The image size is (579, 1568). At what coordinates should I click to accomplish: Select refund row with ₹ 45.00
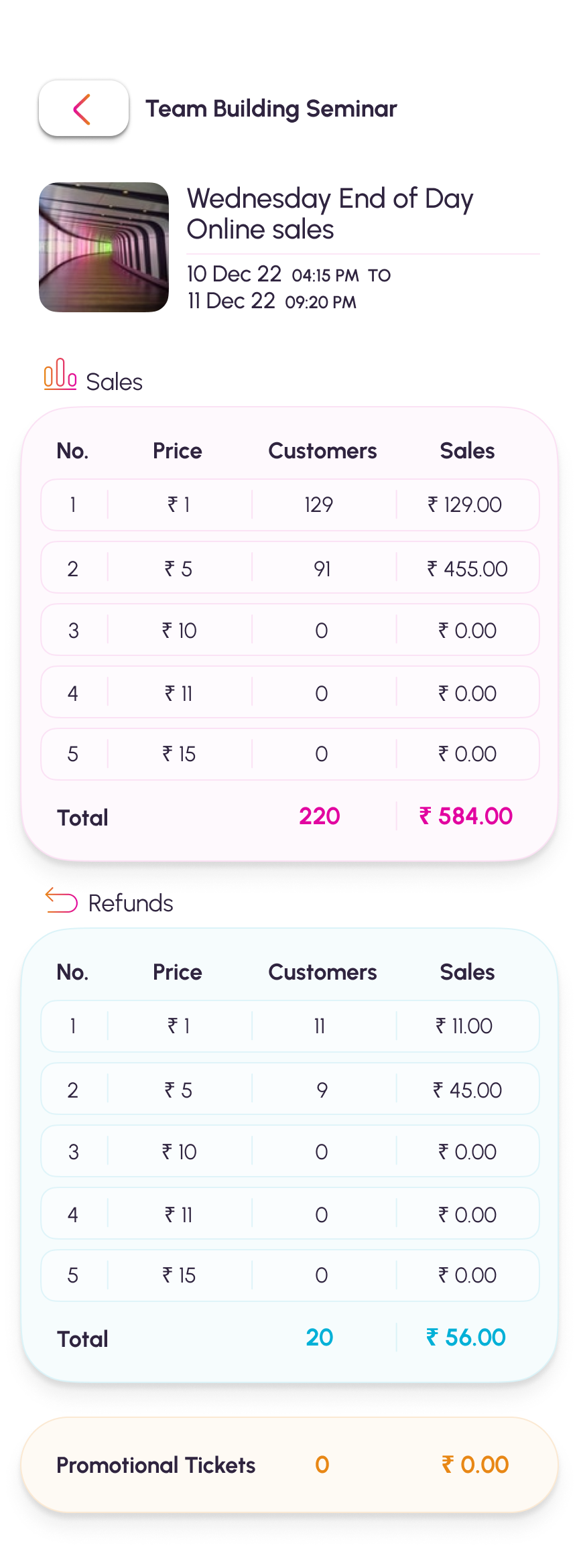(x=290, y=1090)
